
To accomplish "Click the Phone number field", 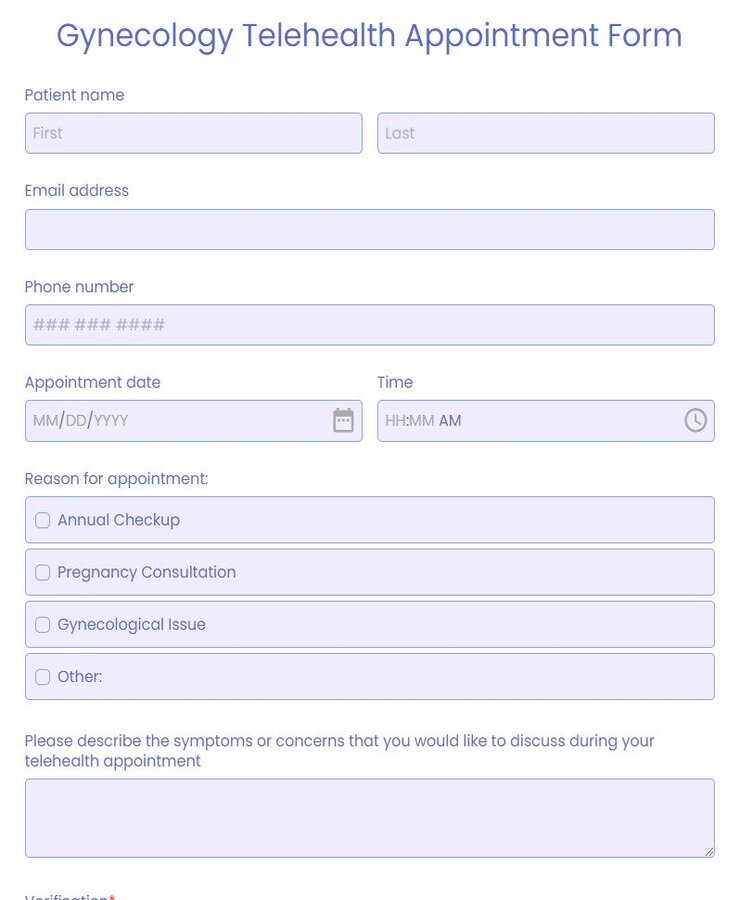I will [370, 325].
